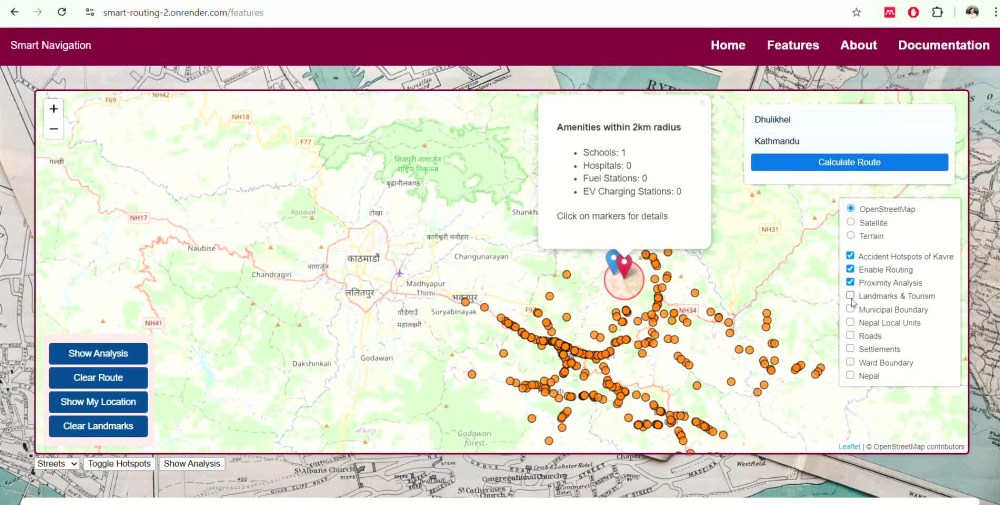Go forward in browser history

[38, 12]
